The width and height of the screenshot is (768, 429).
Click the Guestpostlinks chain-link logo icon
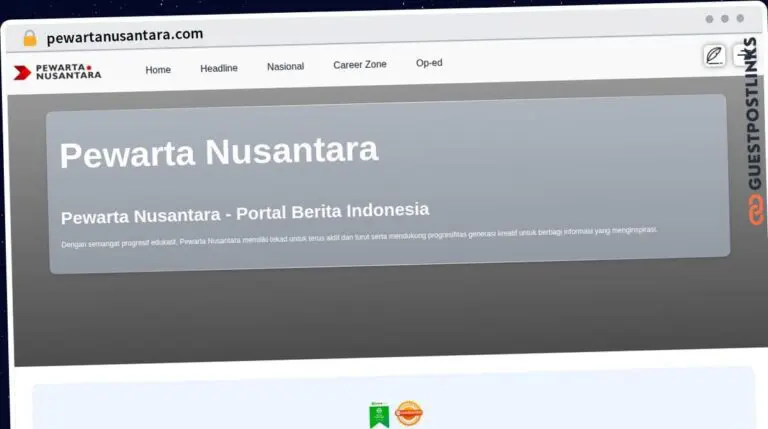click(x=755, y=209)
